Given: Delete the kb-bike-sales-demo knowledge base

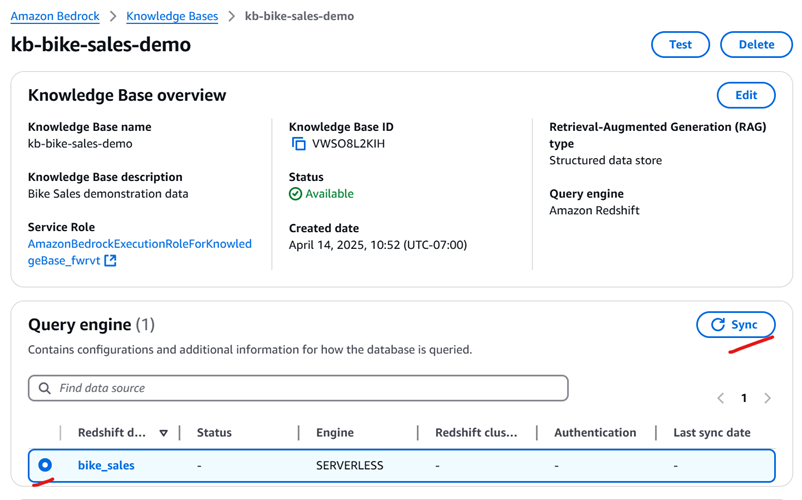Looking at the screenshot, I should tap(756, 44).
